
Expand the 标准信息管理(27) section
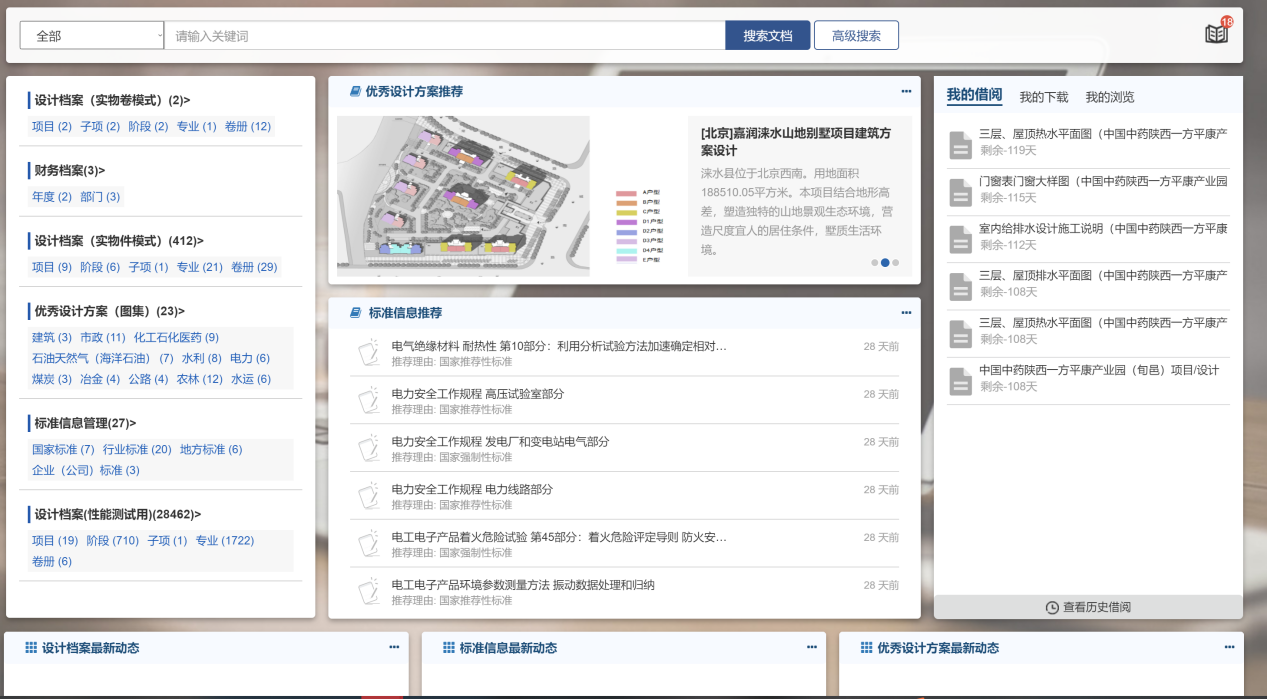coord(85,423)
